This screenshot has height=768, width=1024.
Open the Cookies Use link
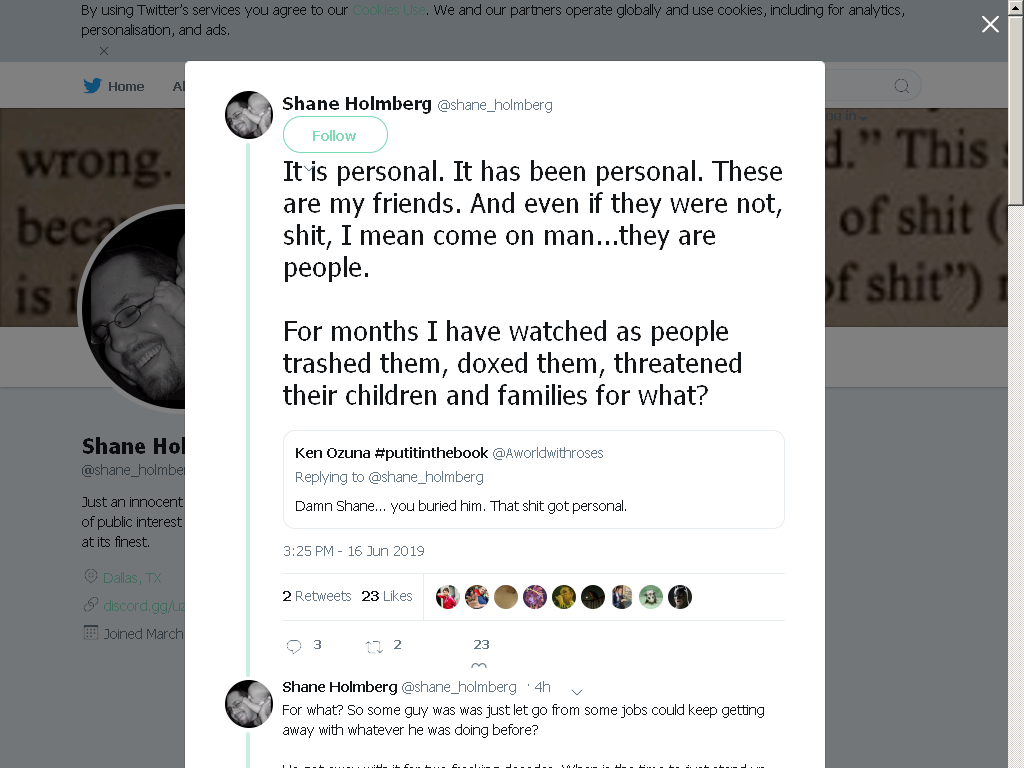pos(389,10)
